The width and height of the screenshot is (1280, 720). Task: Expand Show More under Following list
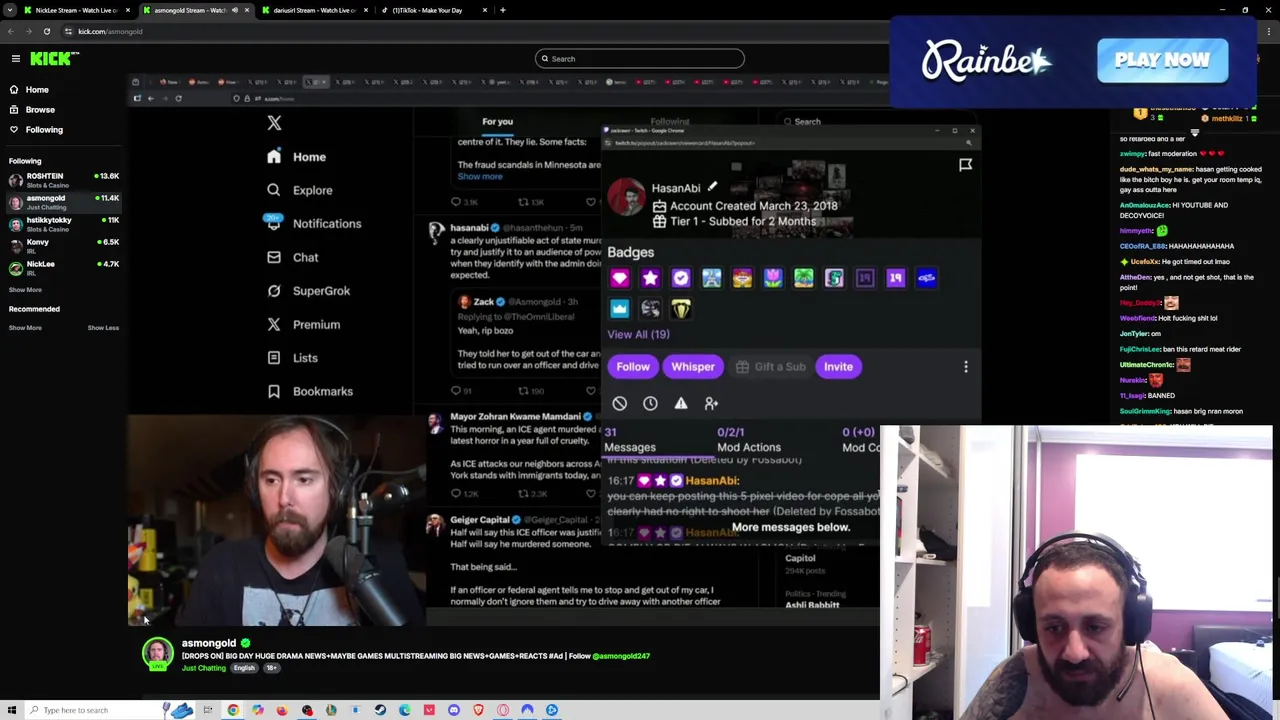[x=25, y=290]
